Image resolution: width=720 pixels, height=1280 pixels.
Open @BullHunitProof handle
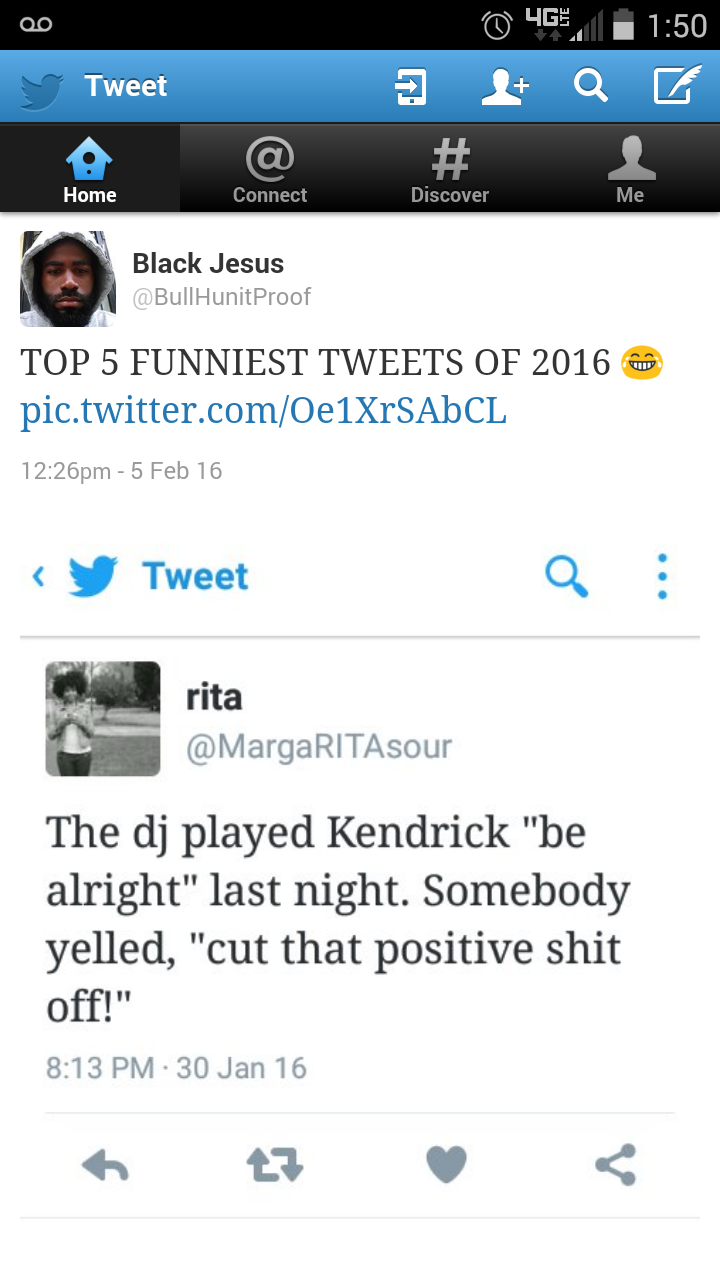221,297
